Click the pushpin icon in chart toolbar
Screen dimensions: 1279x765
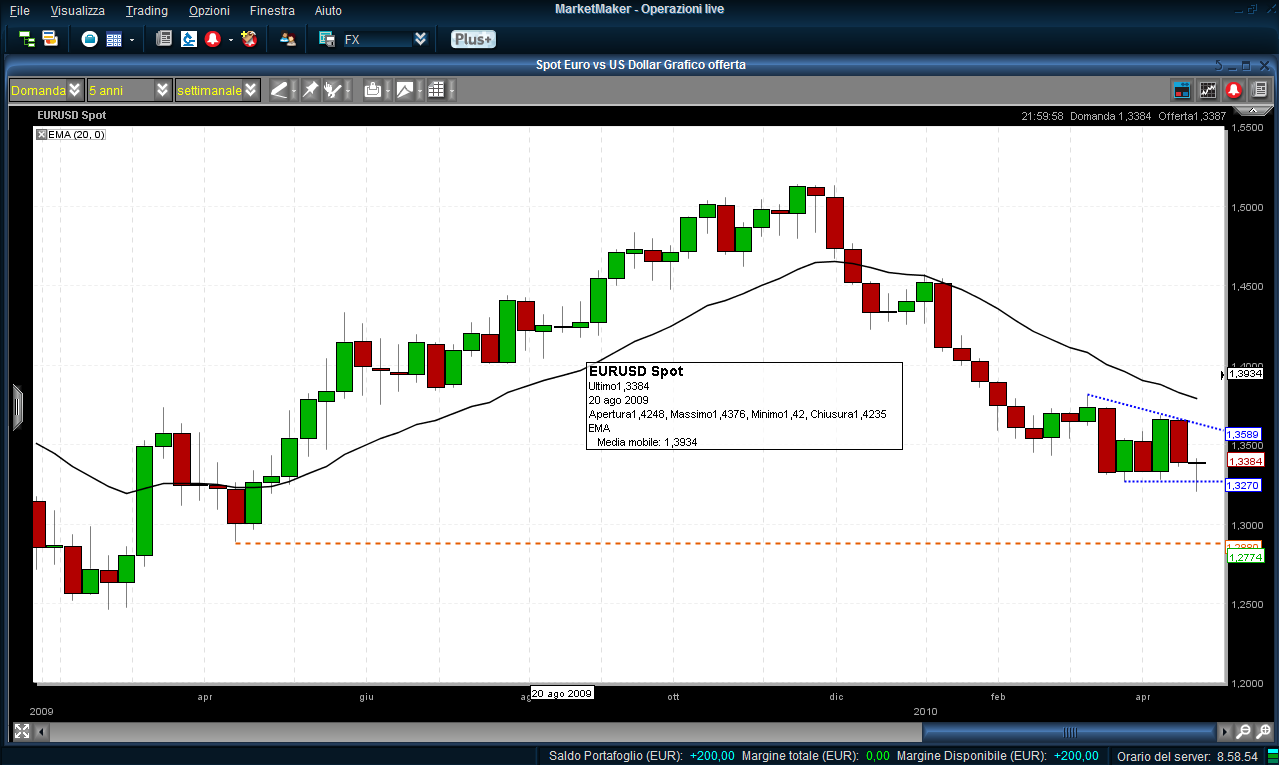pos(310,90)
